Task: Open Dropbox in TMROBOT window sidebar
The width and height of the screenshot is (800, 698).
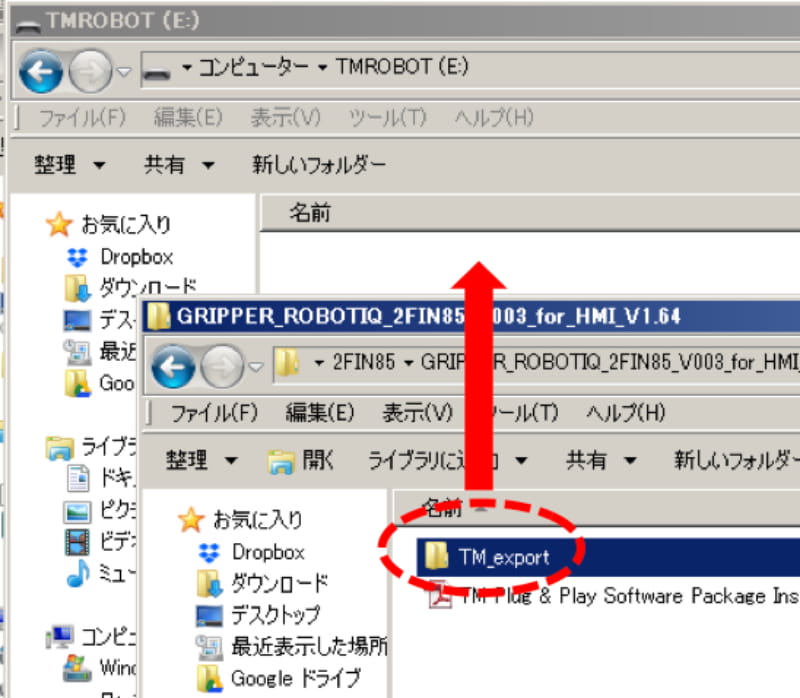Action: (137, 257)
